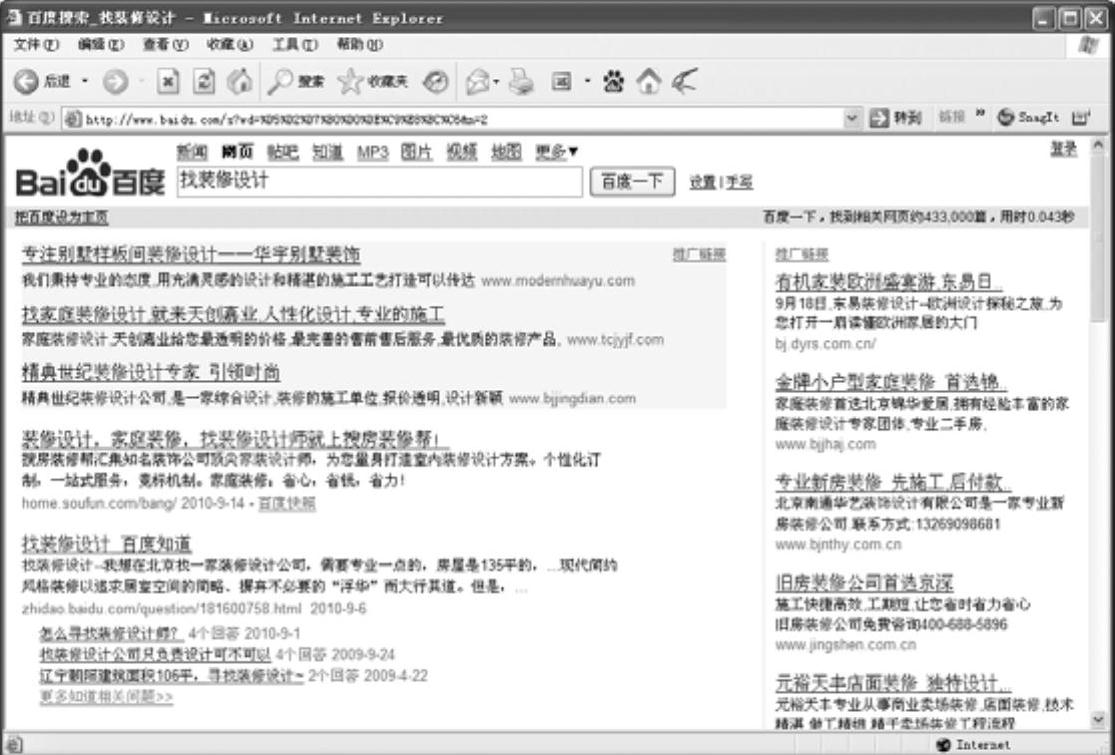This screenshot has height=755, width=1115.
Task: Open the Back button history dropdown arrow
Action: (85, 81)
